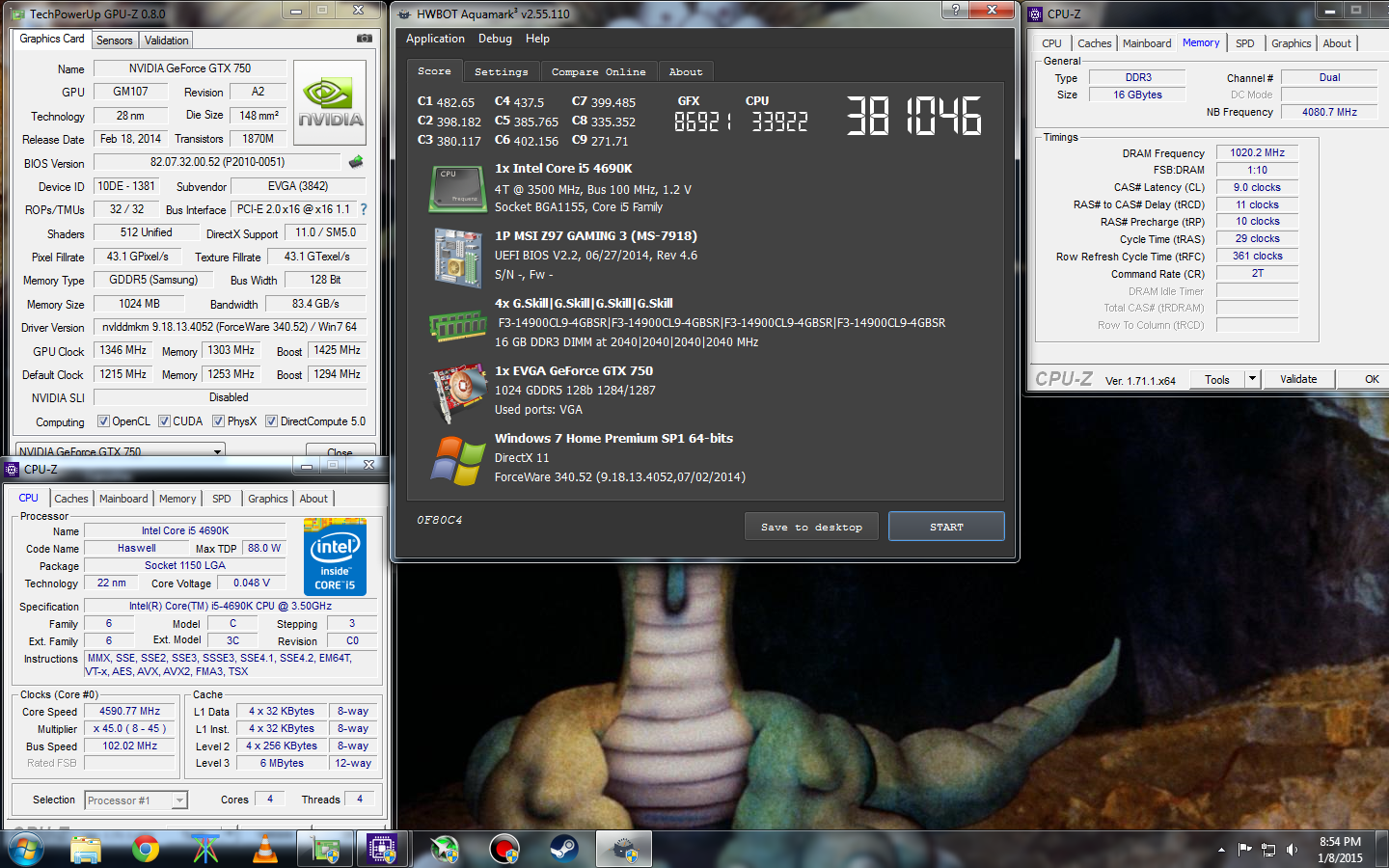Click the Bus Interface question mark help icon
1389x868 pixels.
364,209
